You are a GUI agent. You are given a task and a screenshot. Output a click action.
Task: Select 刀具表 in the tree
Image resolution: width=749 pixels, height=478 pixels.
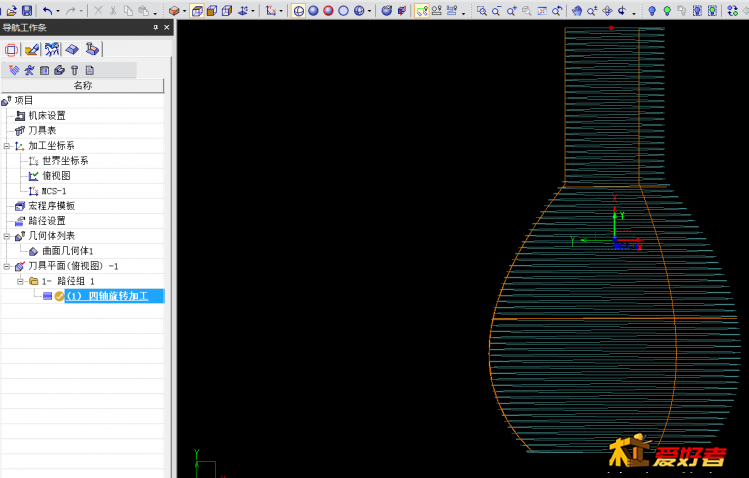pyautogui.click(x=42, y=130)
